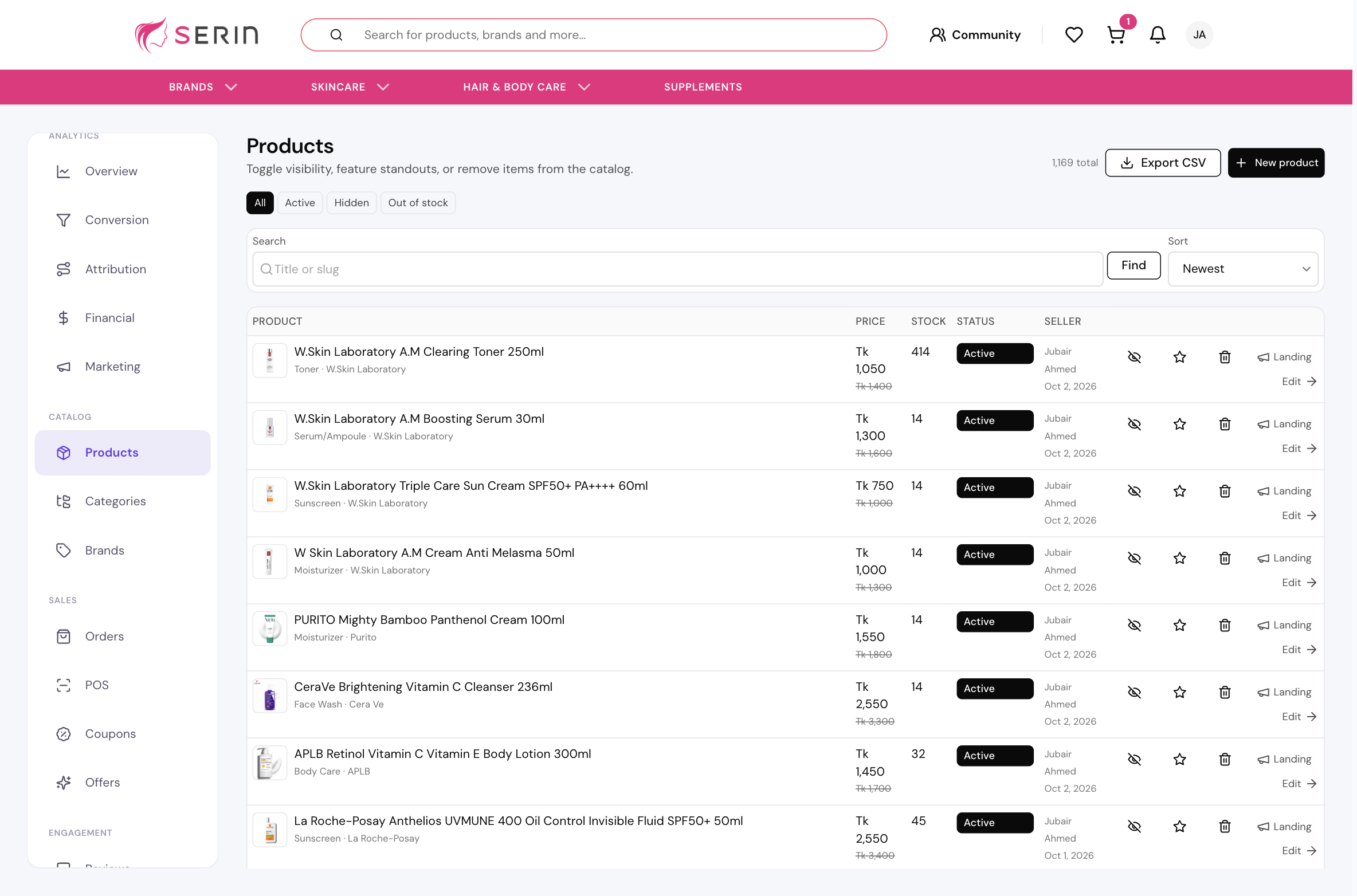
Task: Edit W.Skin A.M Clearing Toner
Action: [1299, 382]
